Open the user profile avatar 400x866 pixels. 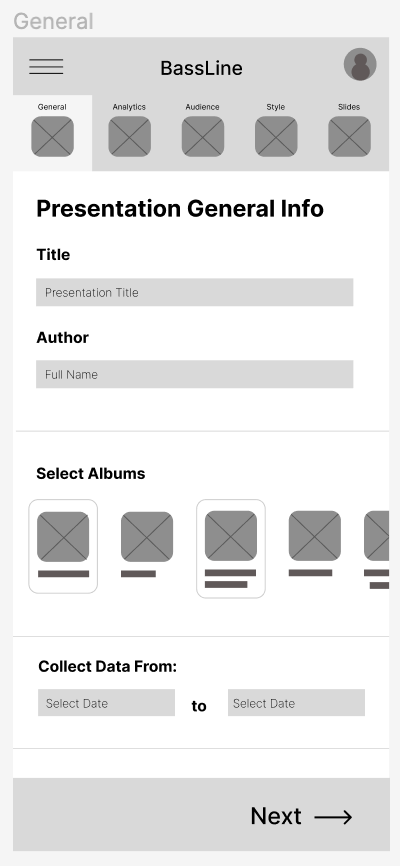[360, 64]
